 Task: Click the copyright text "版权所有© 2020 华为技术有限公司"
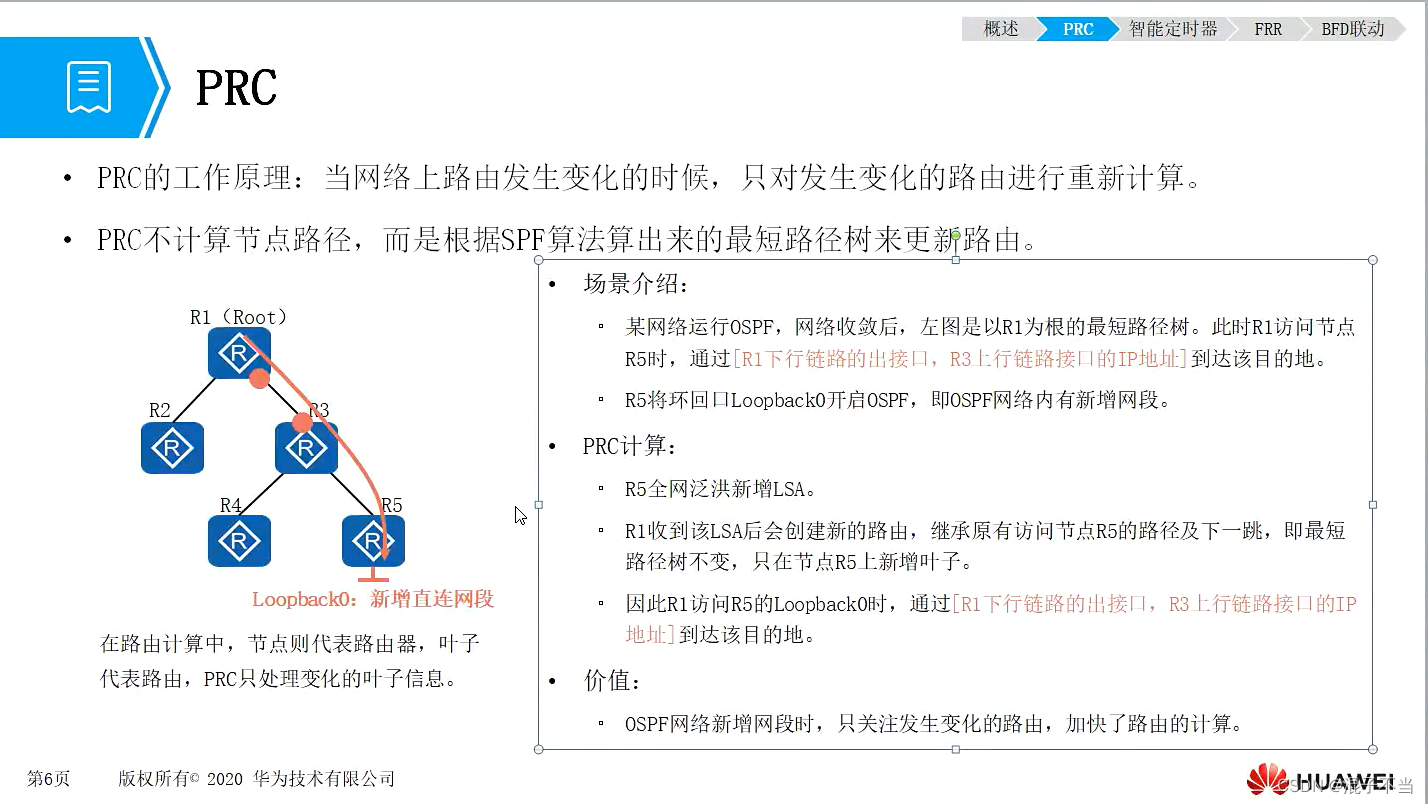pos(256,779)
